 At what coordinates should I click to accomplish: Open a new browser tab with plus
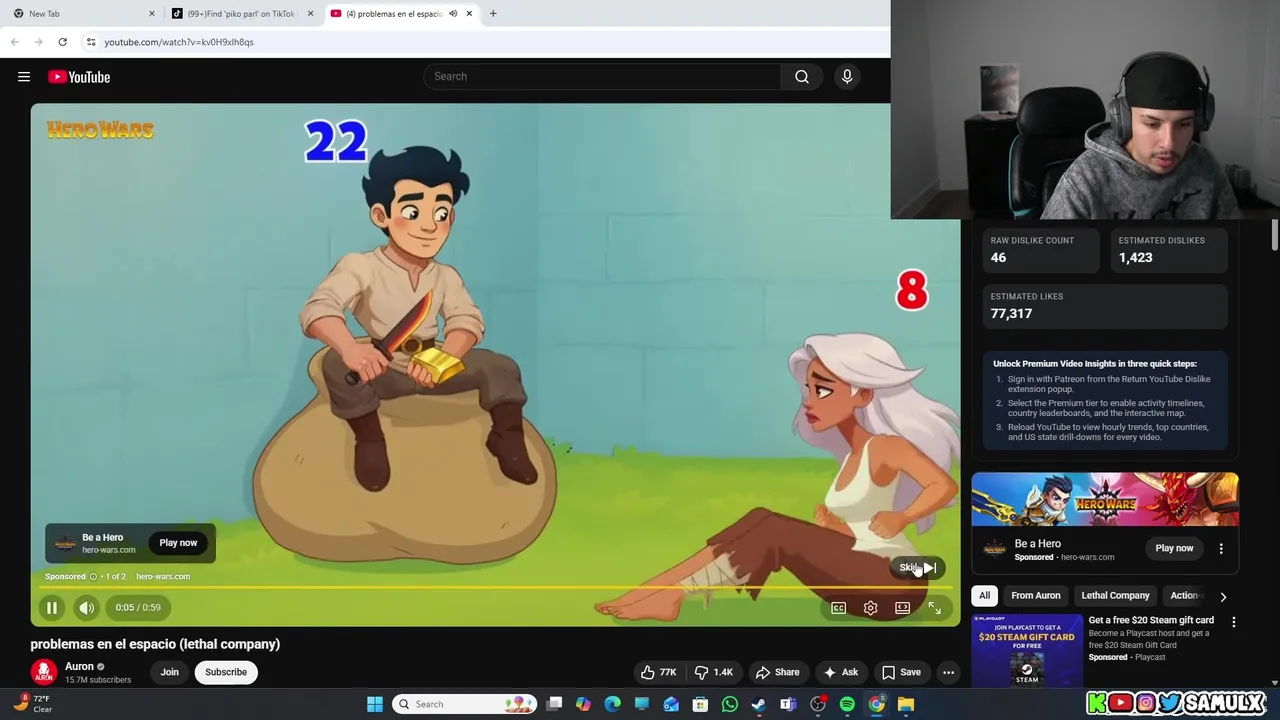[x=493, y=14]
